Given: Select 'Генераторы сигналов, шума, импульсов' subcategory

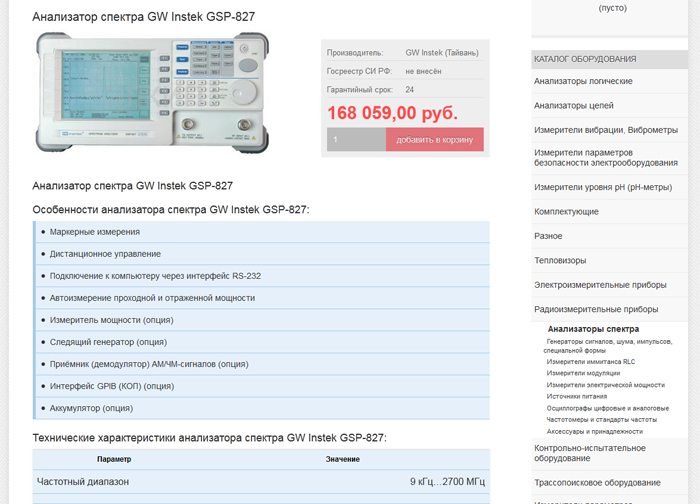Looking at the screenshot, I should (608, 346).
